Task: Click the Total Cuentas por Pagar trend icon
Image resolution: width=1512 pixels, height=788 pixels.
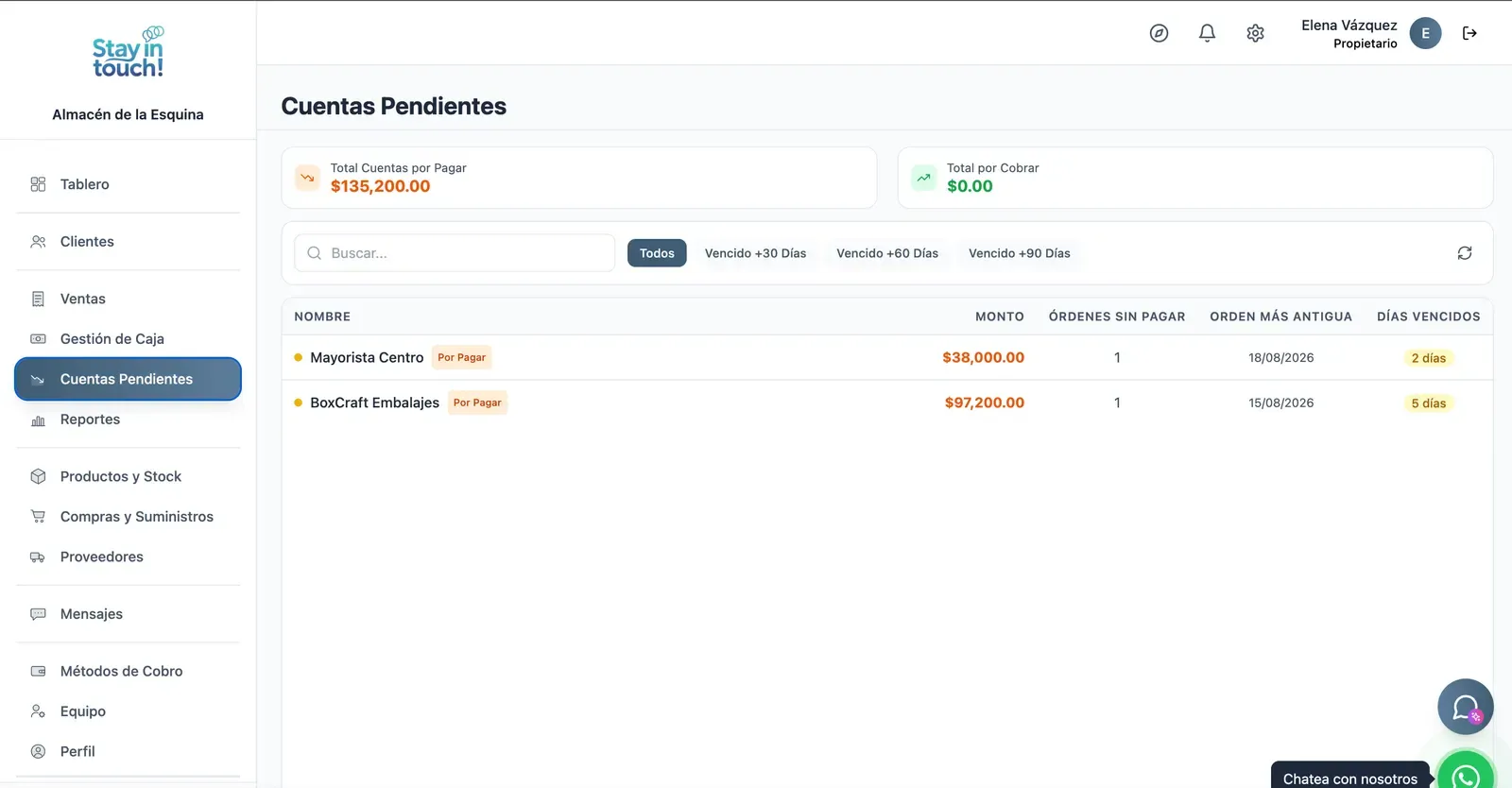Action: coord(307,178)
